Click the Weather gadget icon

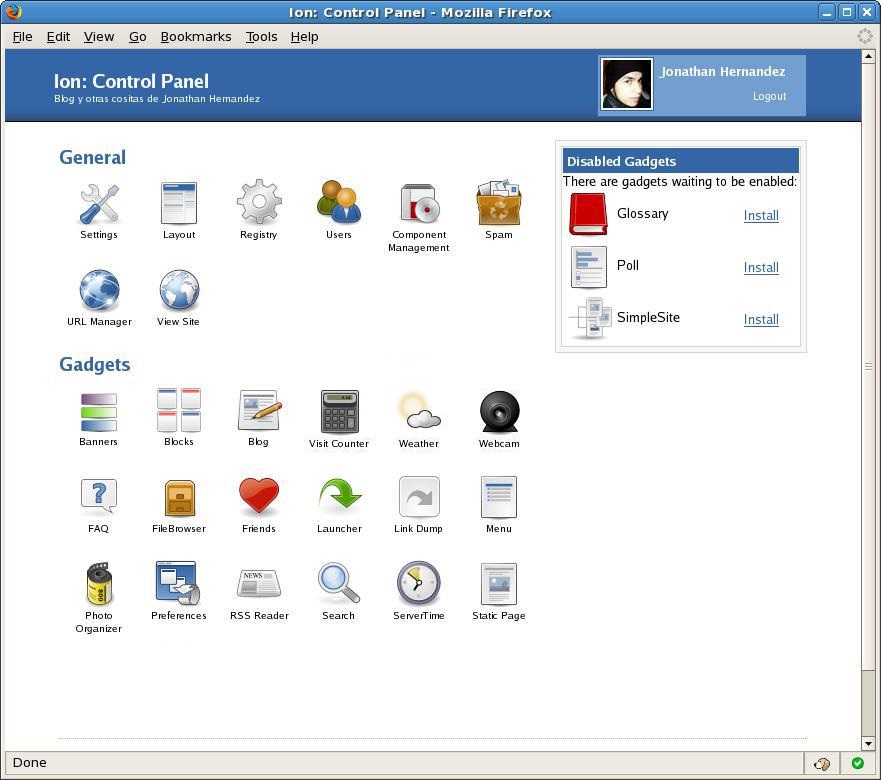pyautogui.click(x=418, y=412)
